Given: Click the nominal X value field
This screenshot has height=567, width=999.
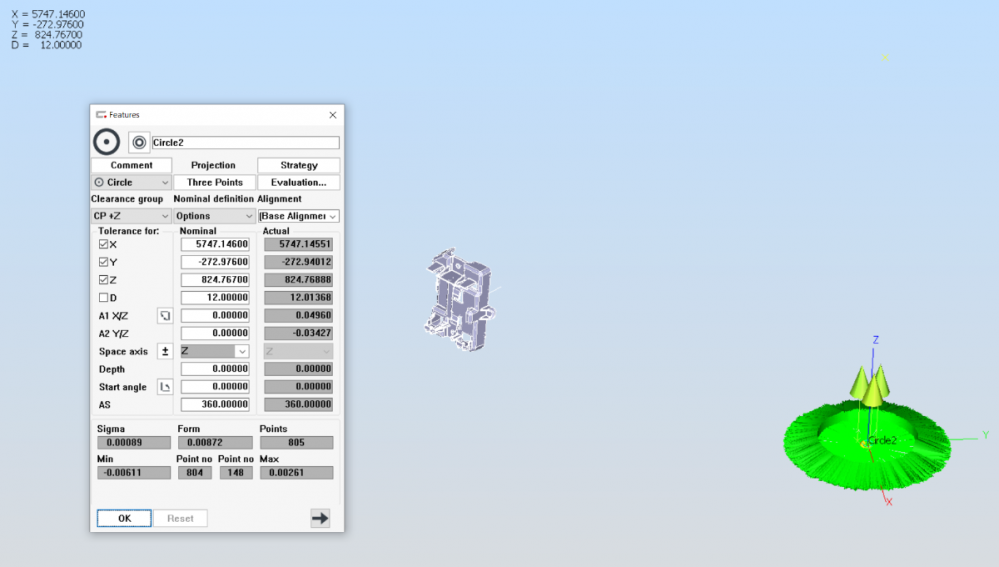Looking at the screenshot, I should point(215,244).
